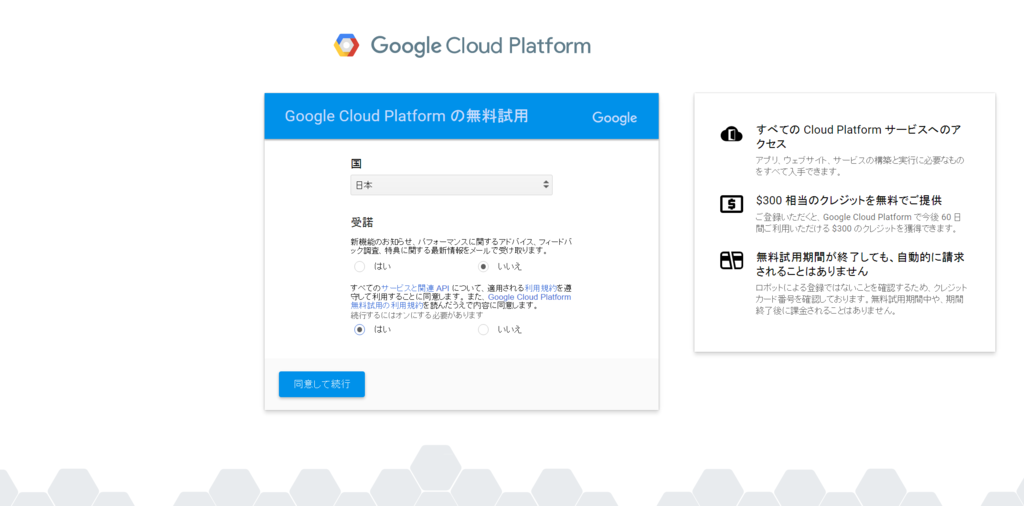Click the Google Cloud Platform の無料試用 heading

[x=406, y=116]
